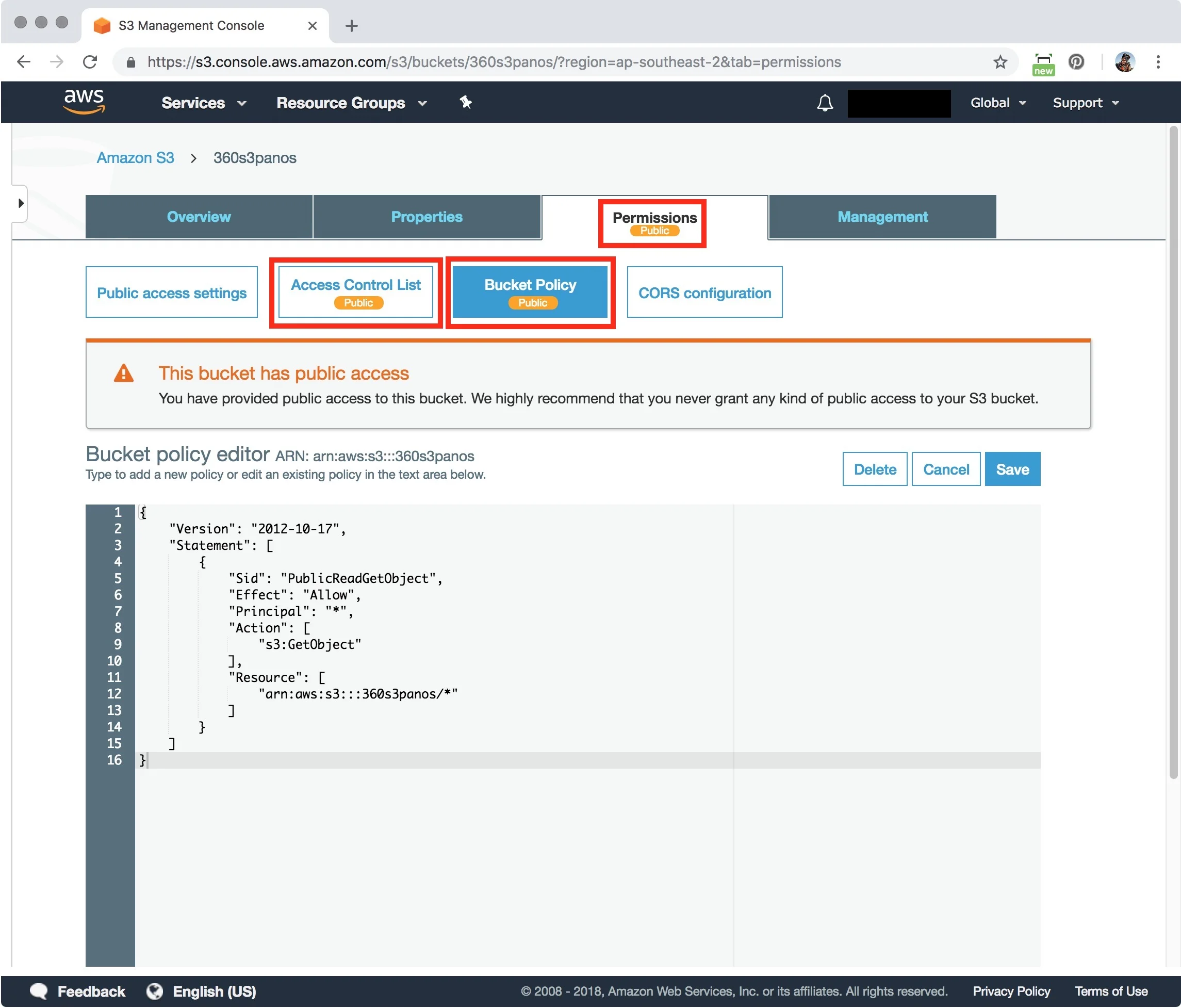Open Public access settings section
The height and width of the screenshot is (1008, 1181).
[172, 292]
